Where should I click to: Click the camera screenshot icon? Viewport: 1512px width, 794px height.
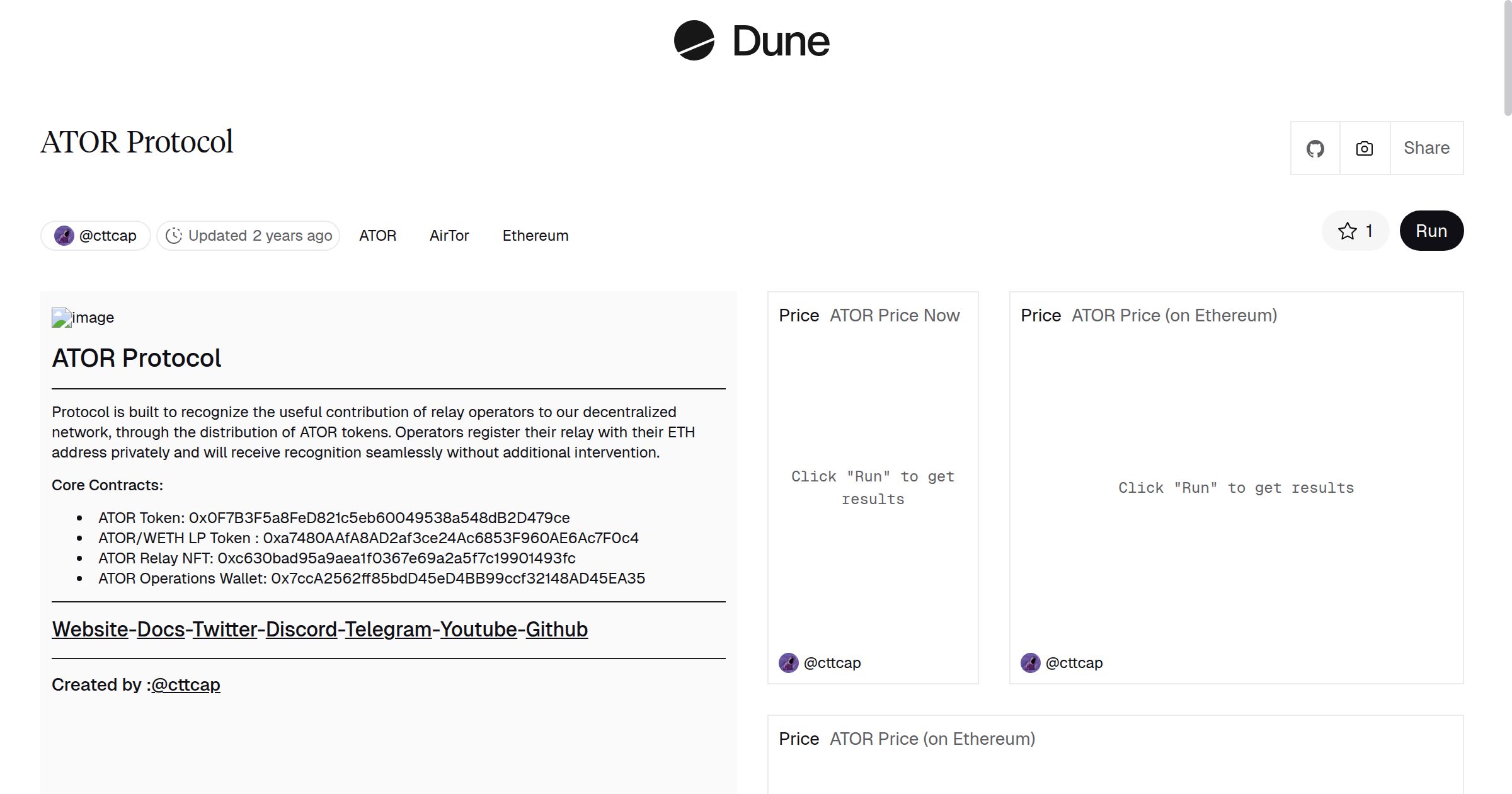point(1365,149)
